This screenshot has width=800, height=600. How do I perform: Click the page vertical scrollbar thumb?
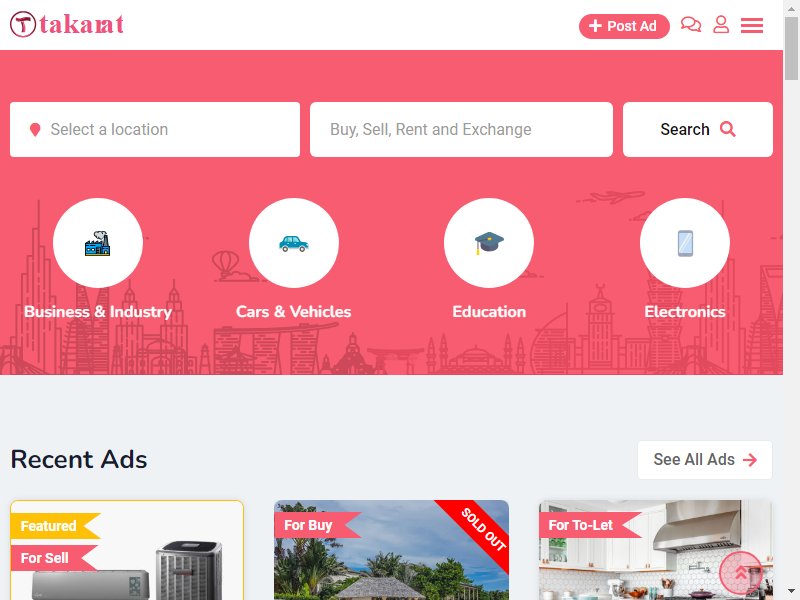point(791,48)
